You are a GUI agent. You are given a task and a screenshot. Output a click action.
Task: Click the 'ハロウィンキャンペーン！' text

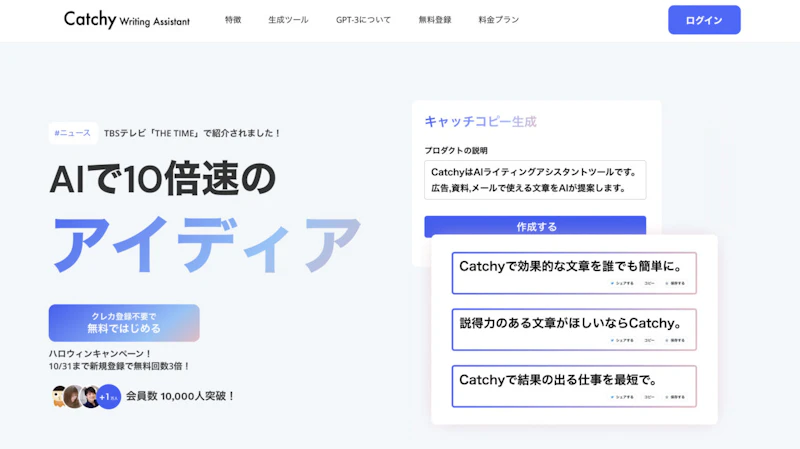coord(100,354)
